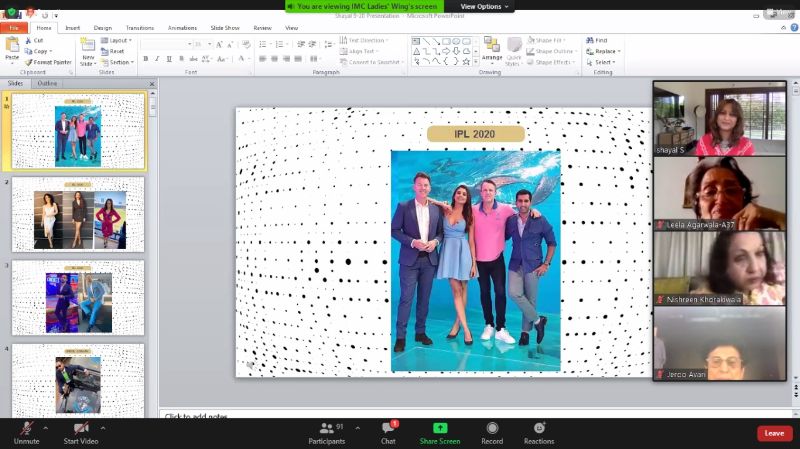Select the rectangle shape in Drawing gallery
Viewport: 800px width, 449px height.
click(x=446, y=41)
